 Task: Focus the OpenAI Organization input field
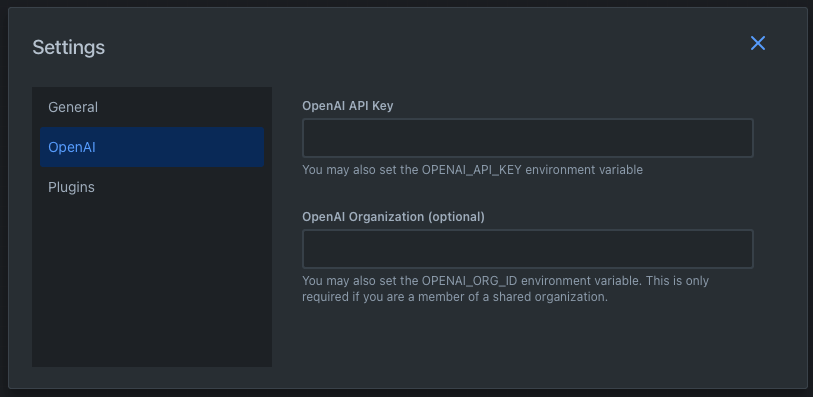pyautogui.click(x=528, y=249)
